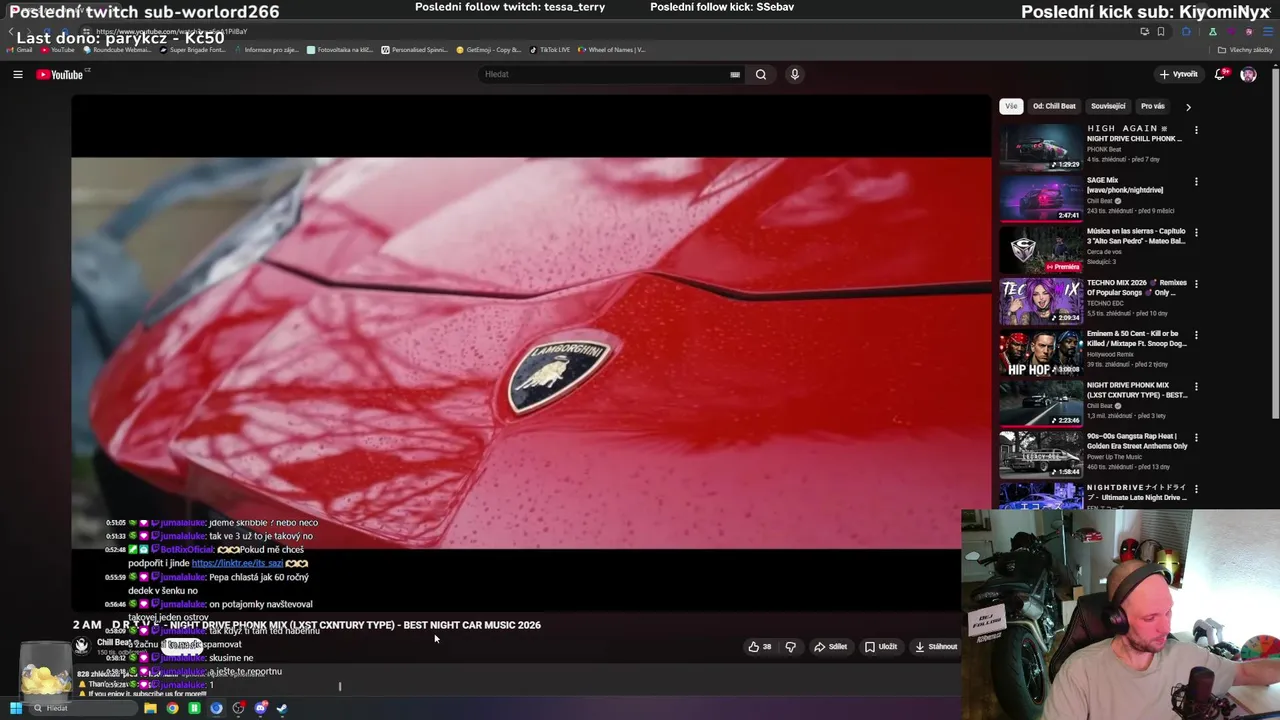Open TECHNO MIX 2026 thumbnail
The width and height of the screenshot is (1280, 720).
click(x=1041, y=301)
